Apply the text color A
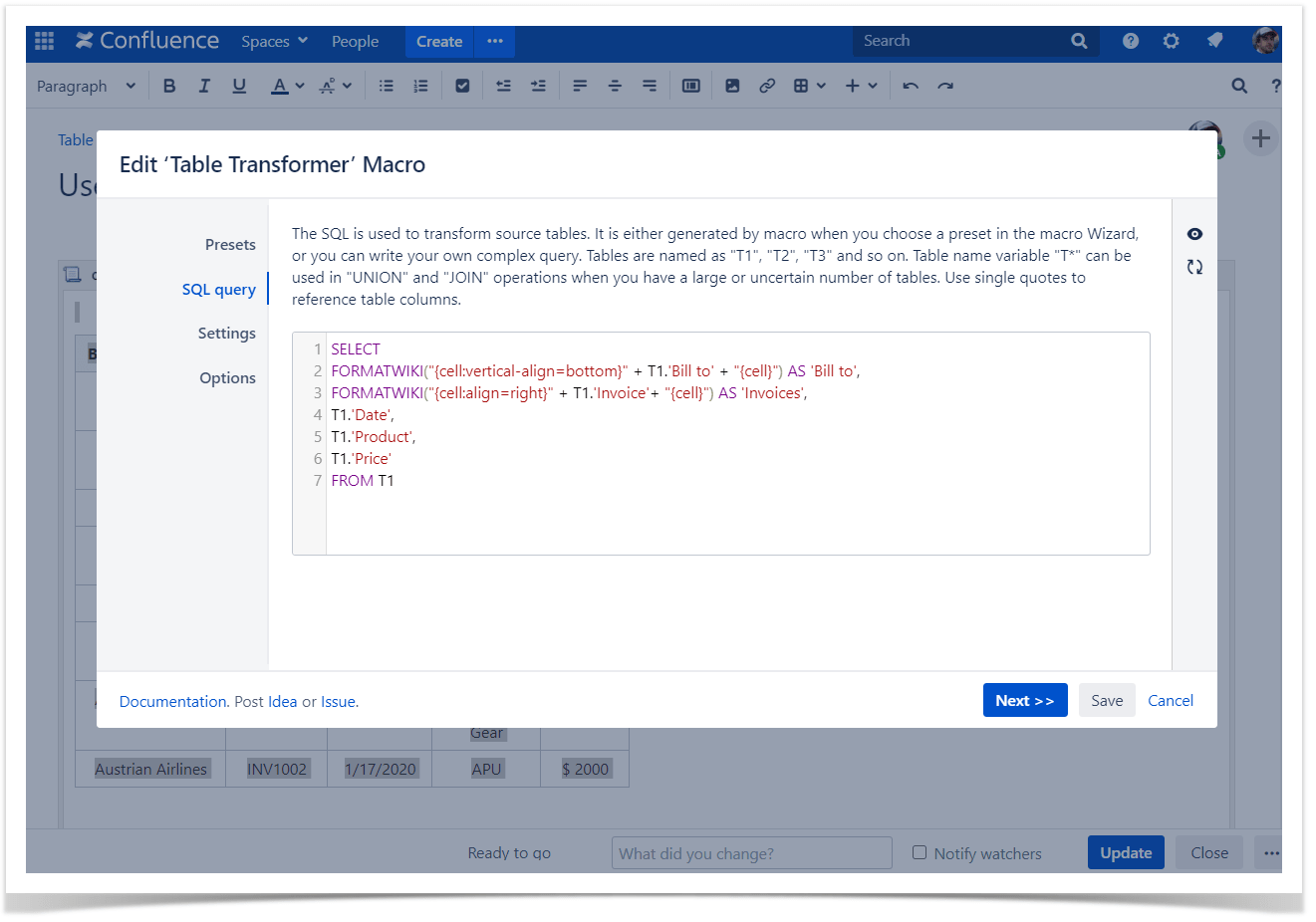The height and width of the screenshot is (922, 1316). (280, 86)
